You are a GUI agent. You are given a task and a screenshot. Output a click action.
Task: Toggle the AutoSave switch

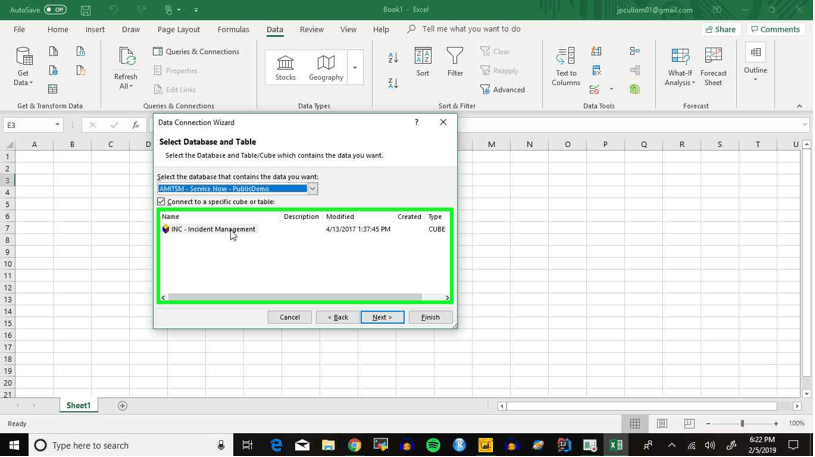click(55, 10)
